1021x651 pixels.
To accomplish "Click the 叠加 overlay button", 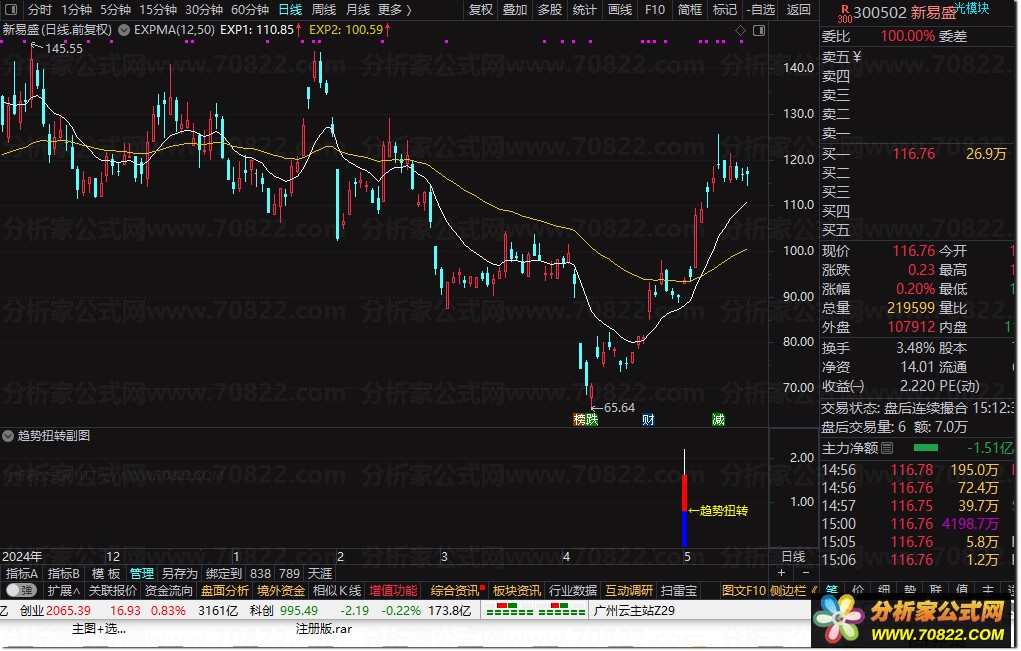I will 515,10.
